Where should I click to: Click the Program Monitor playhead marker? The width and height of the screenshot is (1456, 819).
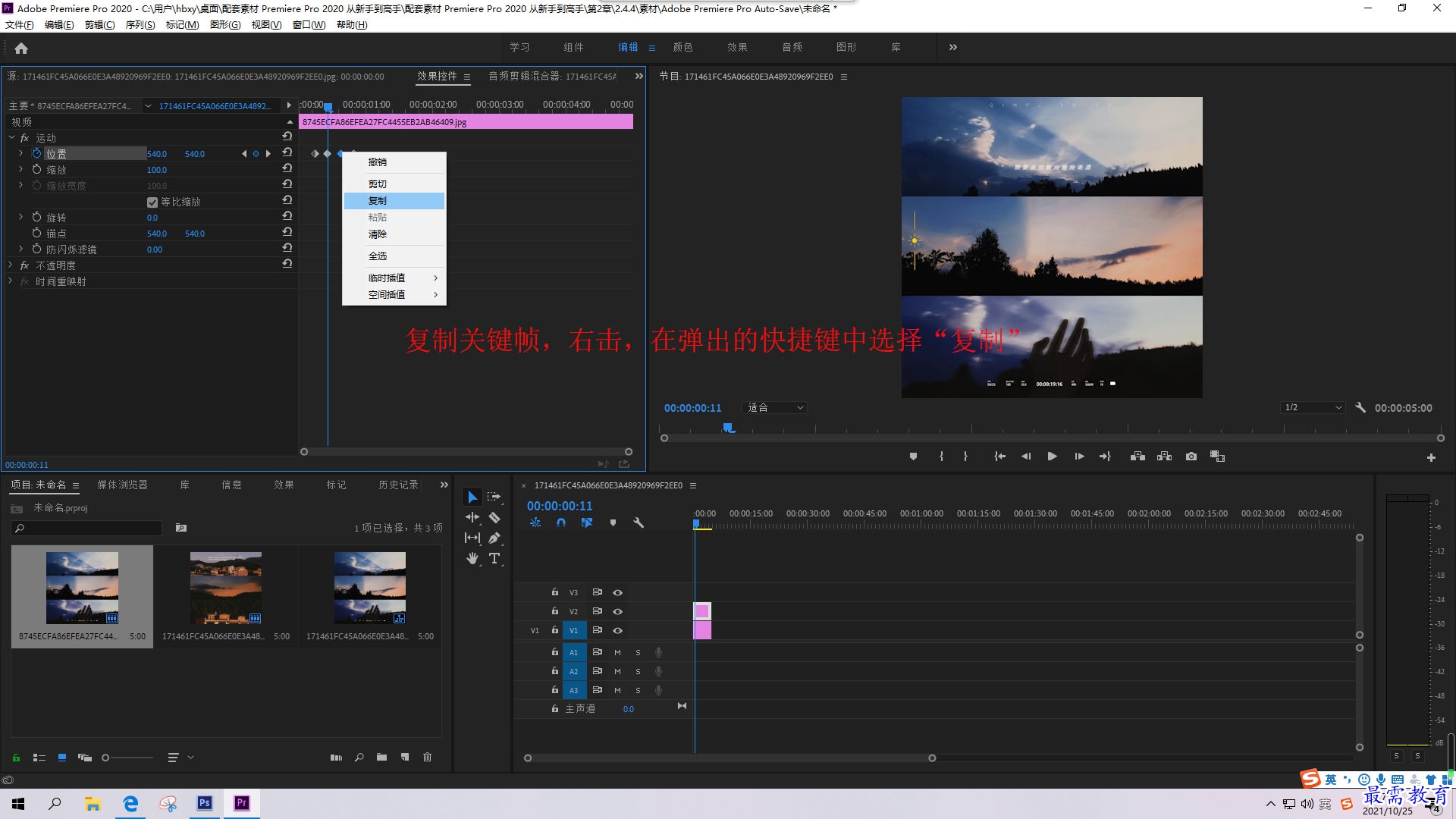pos(729,428)
